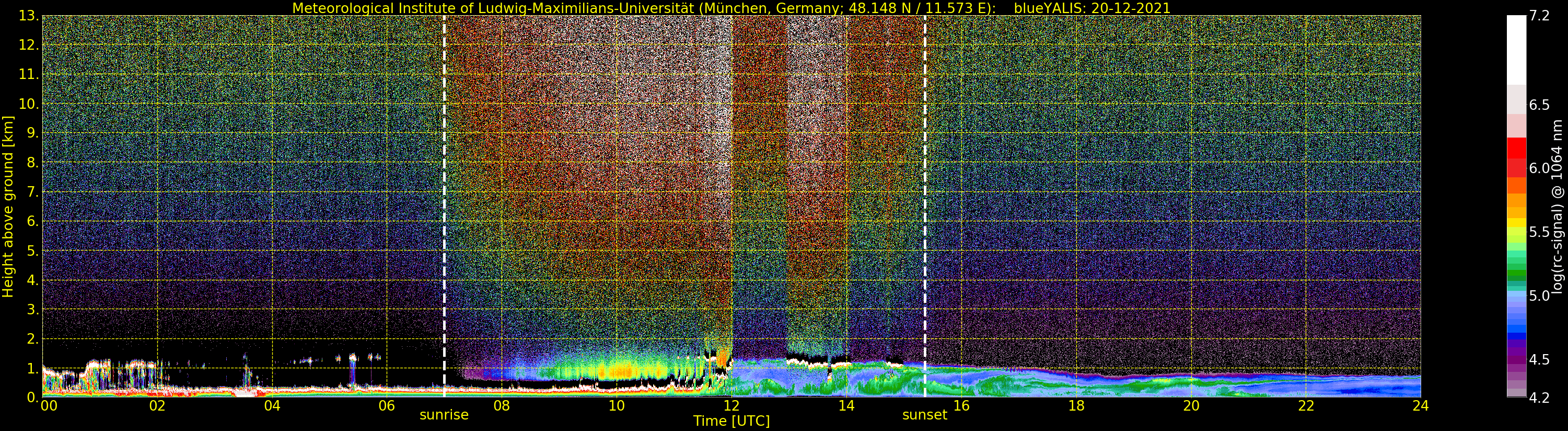Click the '20' tick on the time axis
This screenshot has width=1568, height=431.
point(1191,406)
